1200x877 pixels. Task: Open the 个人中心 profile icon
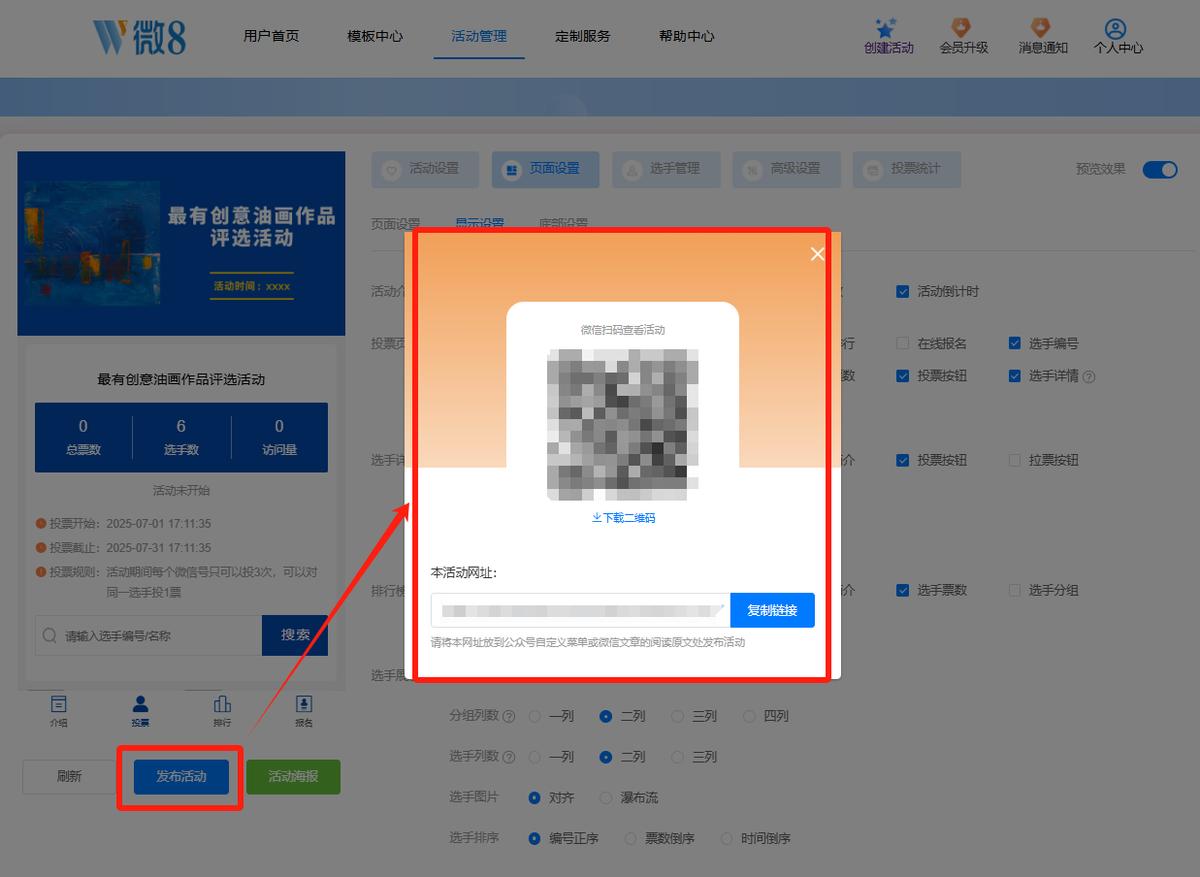click(x=1115, y=28)
